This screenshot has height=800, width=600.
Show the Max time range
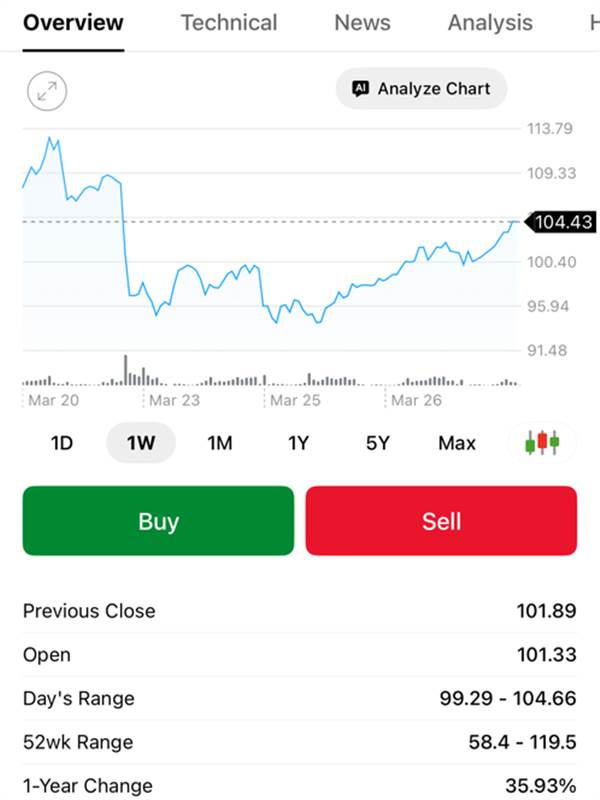[x=457, y=443]
